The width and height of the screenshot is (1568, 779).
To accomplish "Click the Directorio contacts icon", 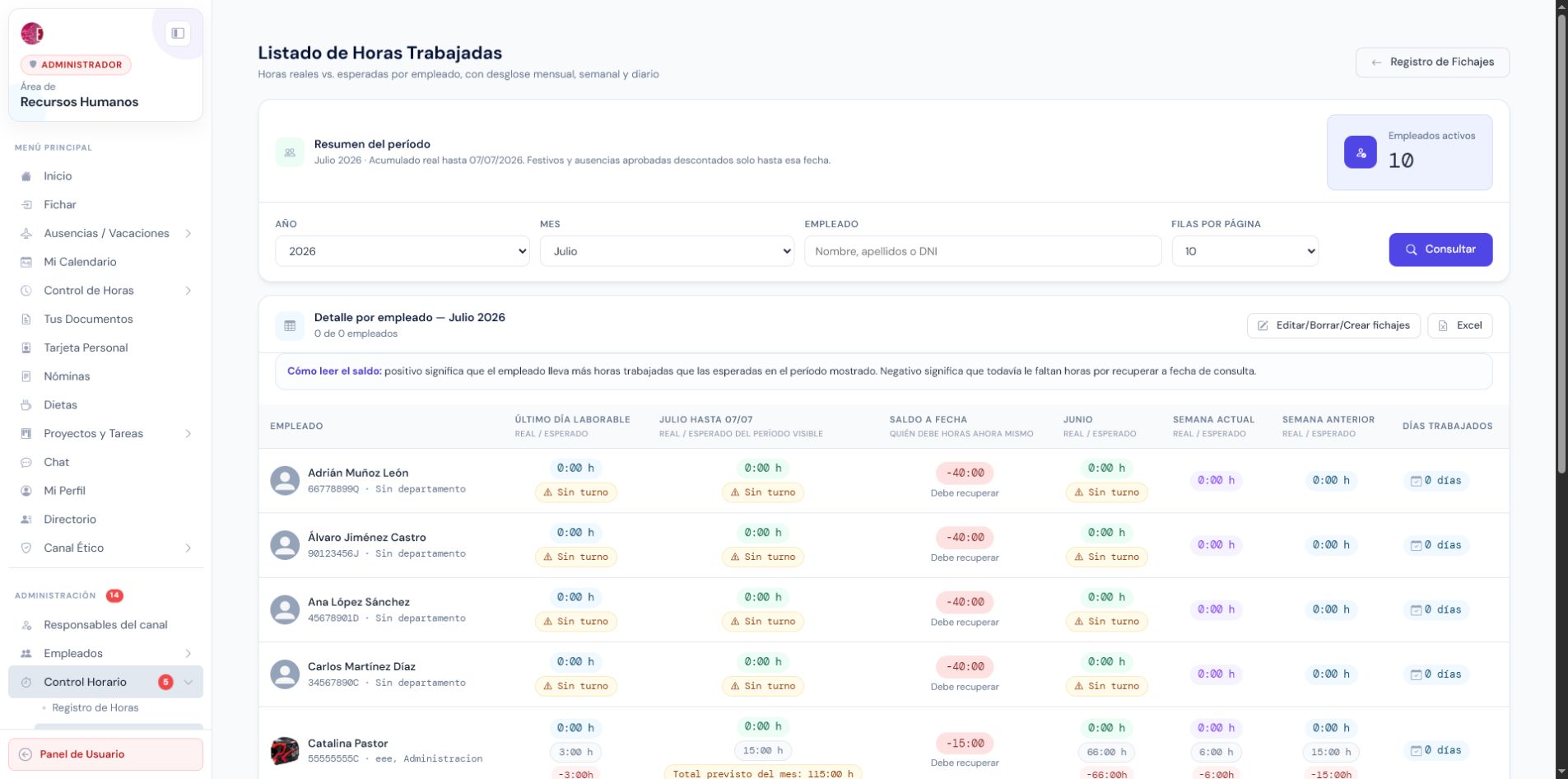I will [26, 519].
